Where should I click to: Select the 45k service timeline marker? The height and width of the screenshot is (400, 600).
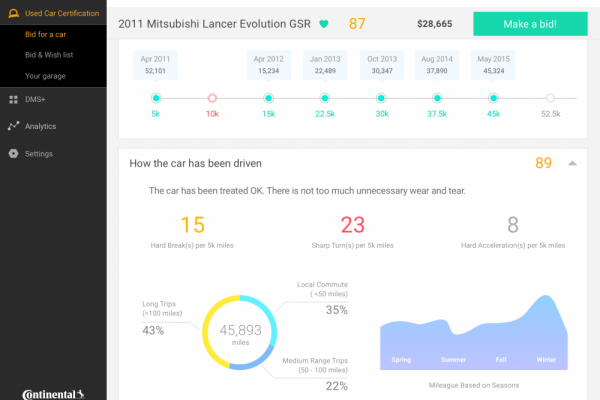coord(494,98)
